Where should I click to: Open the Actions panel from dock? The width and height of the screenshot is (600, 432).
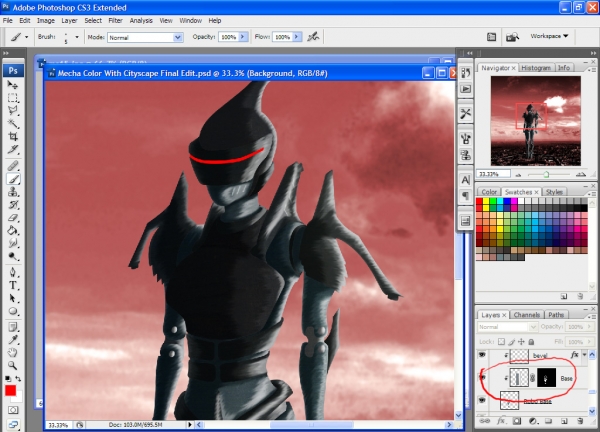point(466,89)
